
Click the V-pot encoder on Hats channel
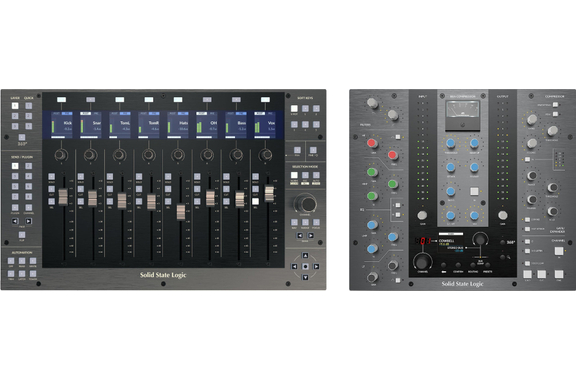(x=178, y=155)
